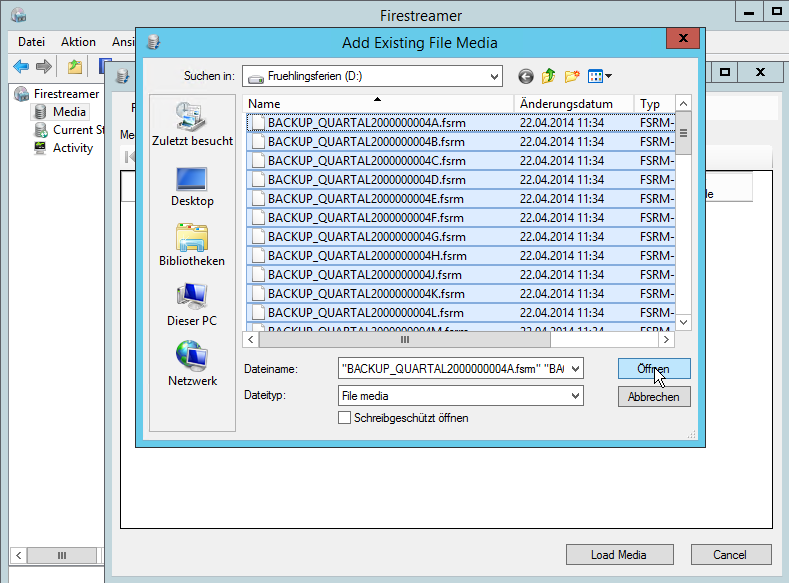The width and height of the screenshot is (789, 583).
Task: Go up one folder level
Action: (549, 76)
